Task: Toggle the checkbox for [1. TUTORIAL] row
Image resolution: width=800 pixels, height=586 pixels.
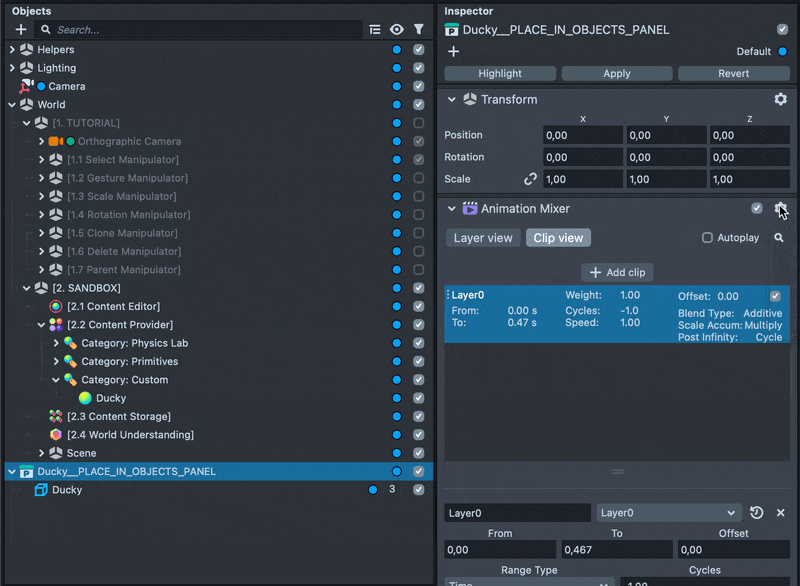Action: [x=419, y=123]
